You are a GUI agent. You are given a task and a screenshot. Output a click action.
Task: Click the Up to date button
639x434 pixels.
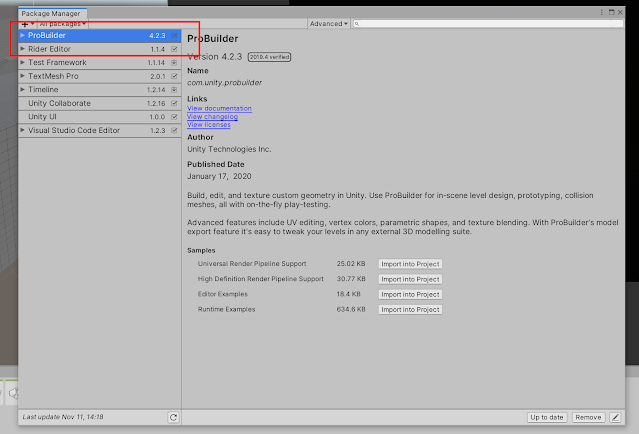coord(546,417)
